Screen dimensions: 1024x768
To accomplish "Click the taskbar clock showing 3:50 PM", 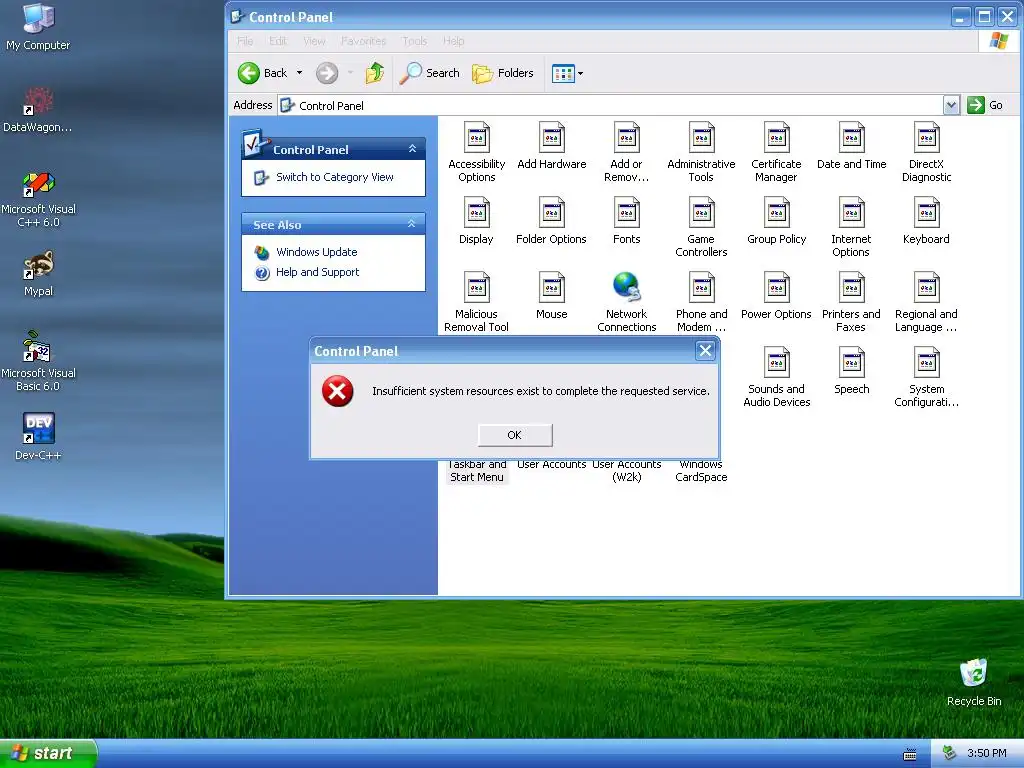I will click(987, 754).
